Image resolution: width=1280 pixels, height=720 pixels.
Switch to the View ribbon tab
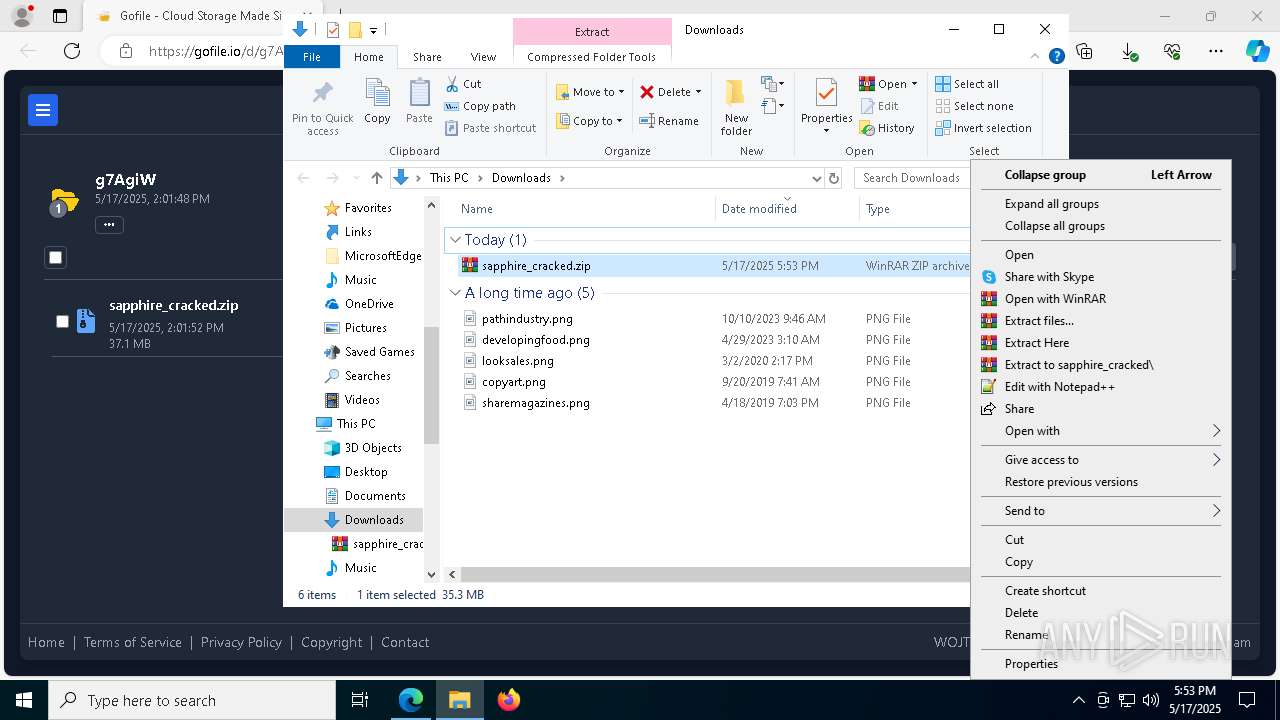point(483,57)
